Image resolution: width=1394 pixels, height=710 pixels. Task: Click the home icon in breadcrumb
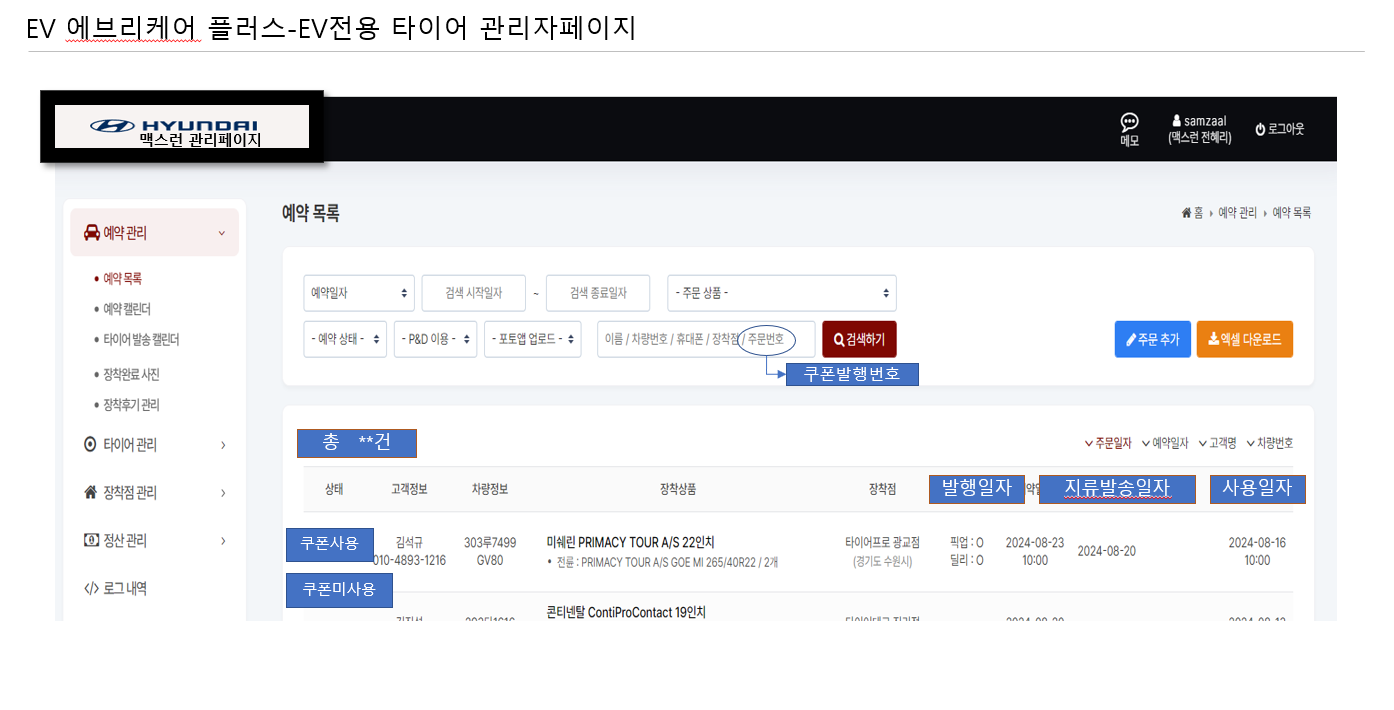tap(1187, 213)
